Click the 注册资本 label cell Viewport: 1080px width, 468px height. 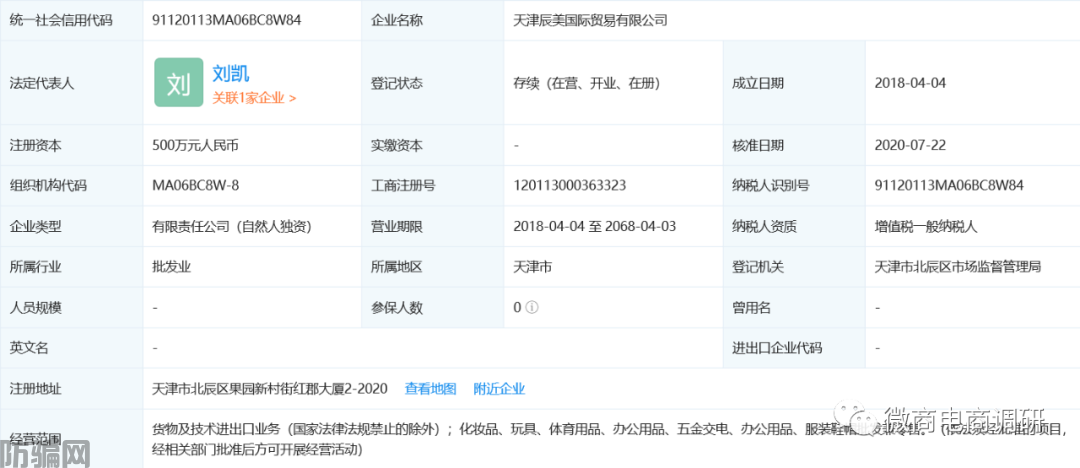click(71, 145)
